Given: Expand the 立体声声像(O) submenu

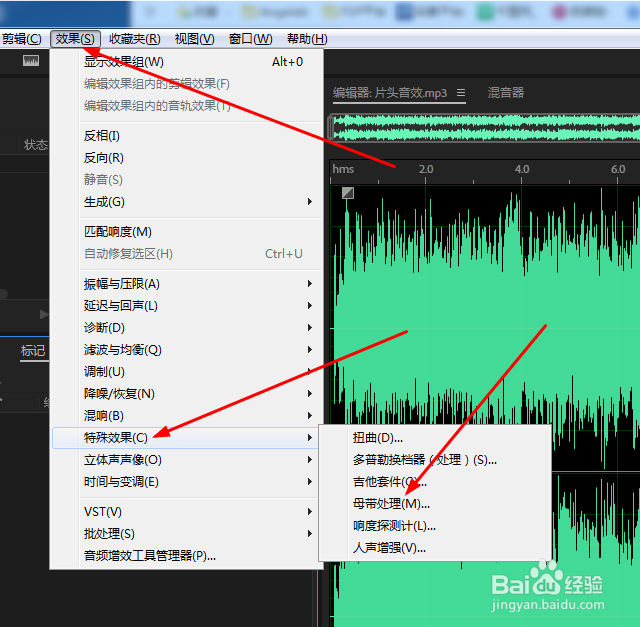Looking at the screenshot, I should tap(187, 460).
